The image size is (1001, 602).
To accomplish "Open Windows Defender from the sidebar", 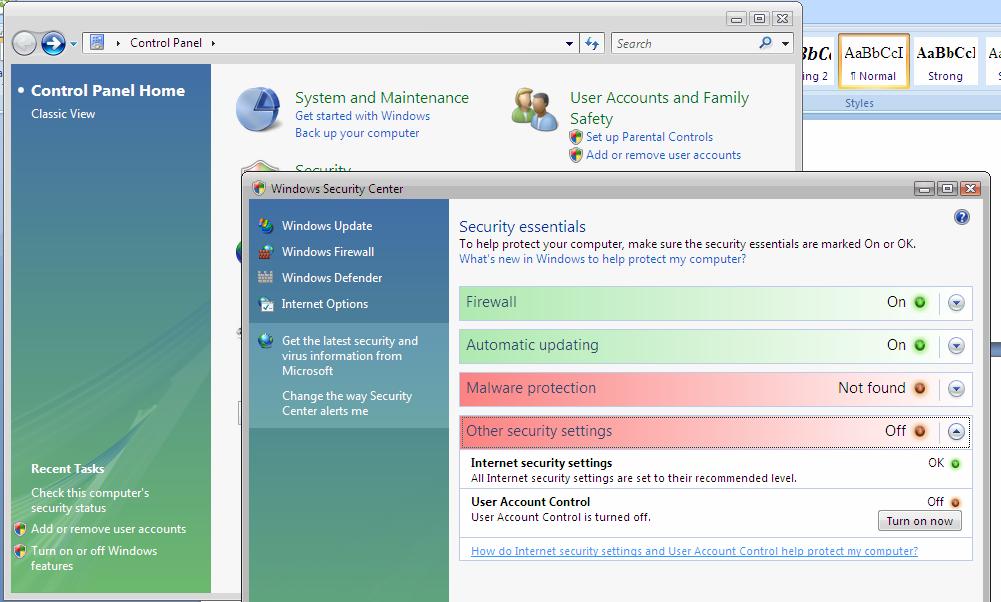I will [x=332, y=278].
